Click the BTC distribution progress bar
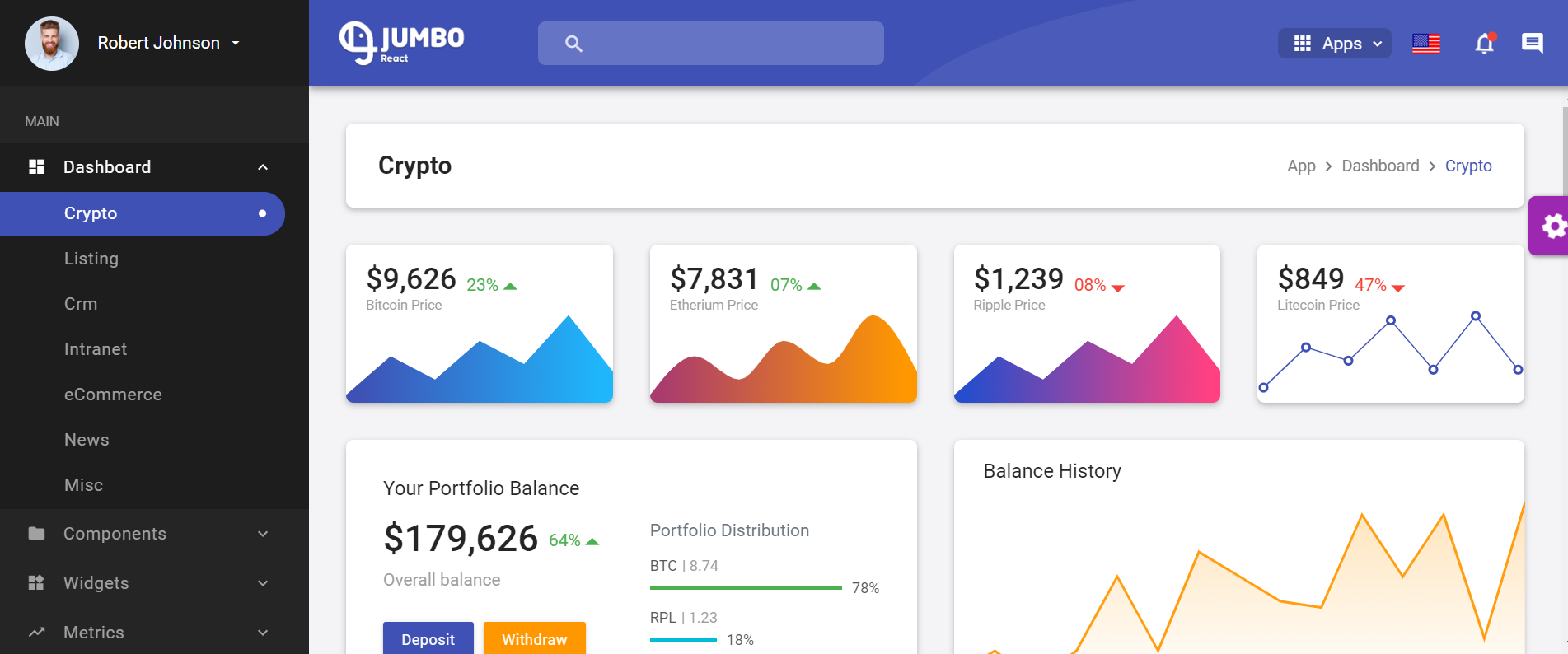The width and height of the screenshot is (1568, 654). pos(746,588)
